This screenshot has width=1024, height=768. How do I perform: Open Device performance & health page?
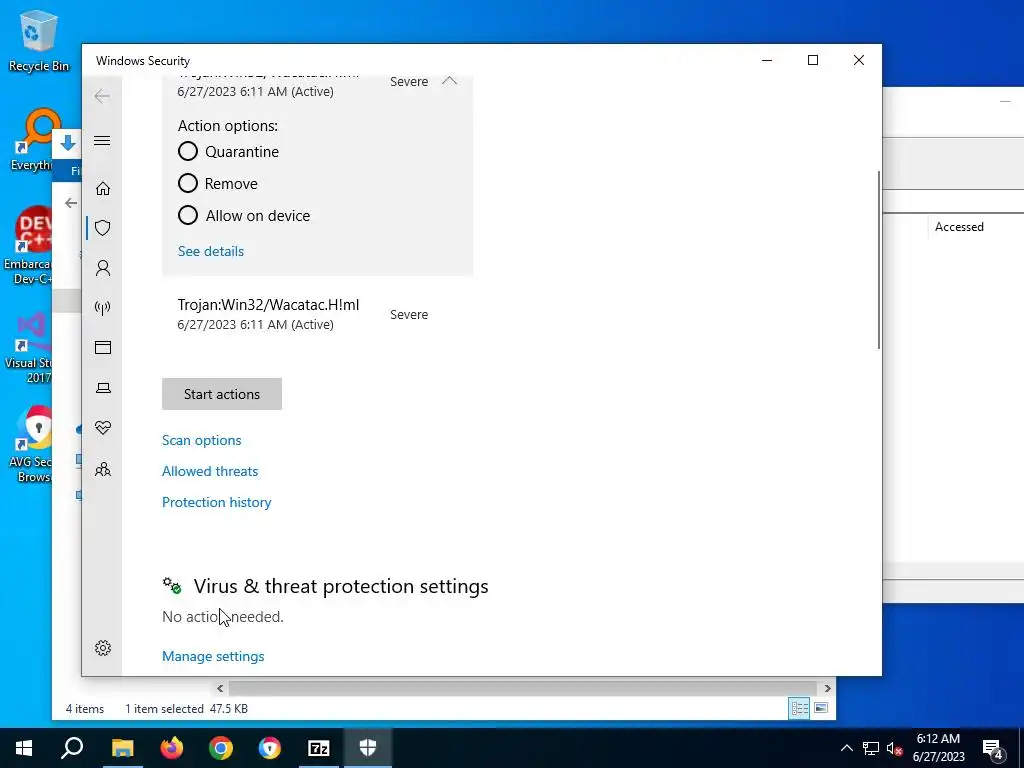(103, 428)
